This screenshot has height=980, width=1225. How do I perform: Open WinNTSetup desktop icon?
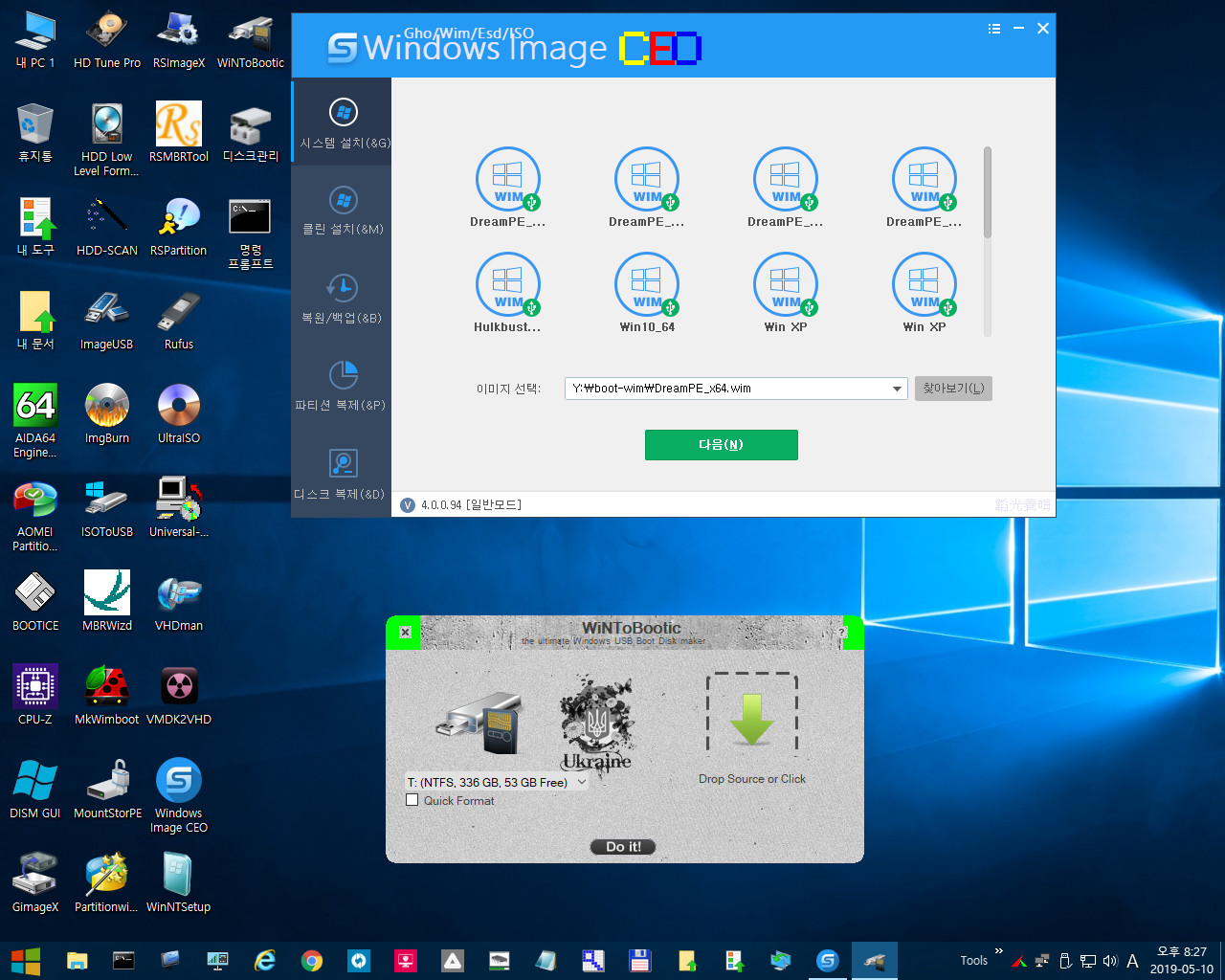click(x=179, y=883)
